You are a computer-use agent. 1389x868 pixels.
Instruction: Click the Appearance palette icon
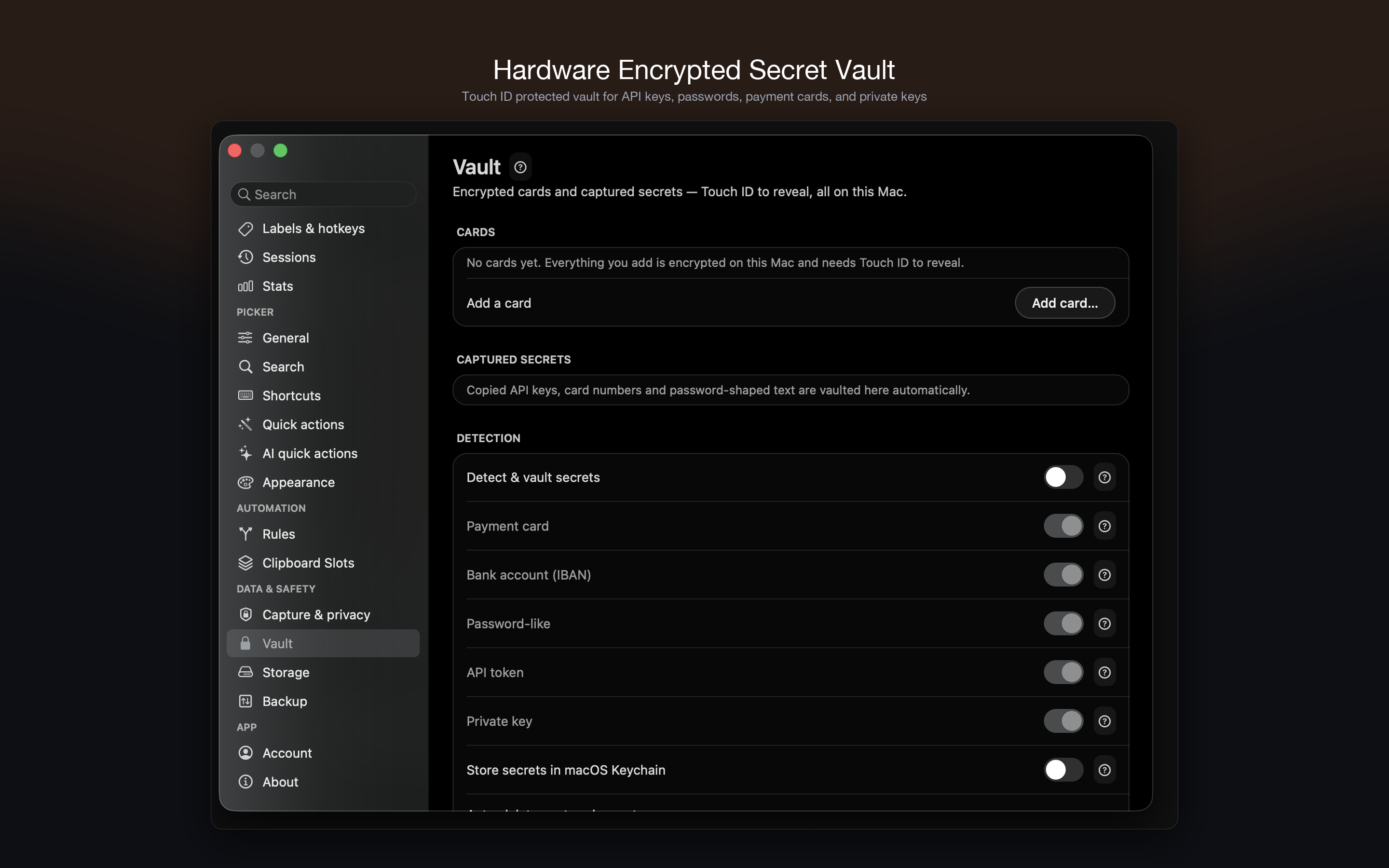click(245, 482)
